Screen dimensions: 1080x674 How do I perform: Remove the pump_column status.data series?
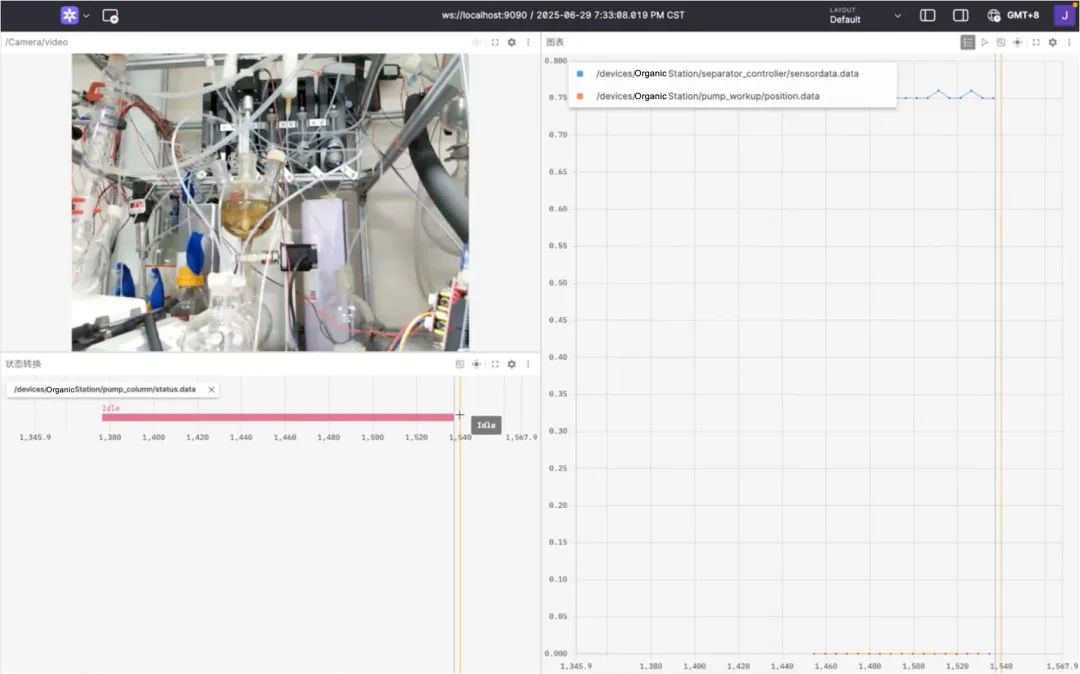tap(211, 389)
